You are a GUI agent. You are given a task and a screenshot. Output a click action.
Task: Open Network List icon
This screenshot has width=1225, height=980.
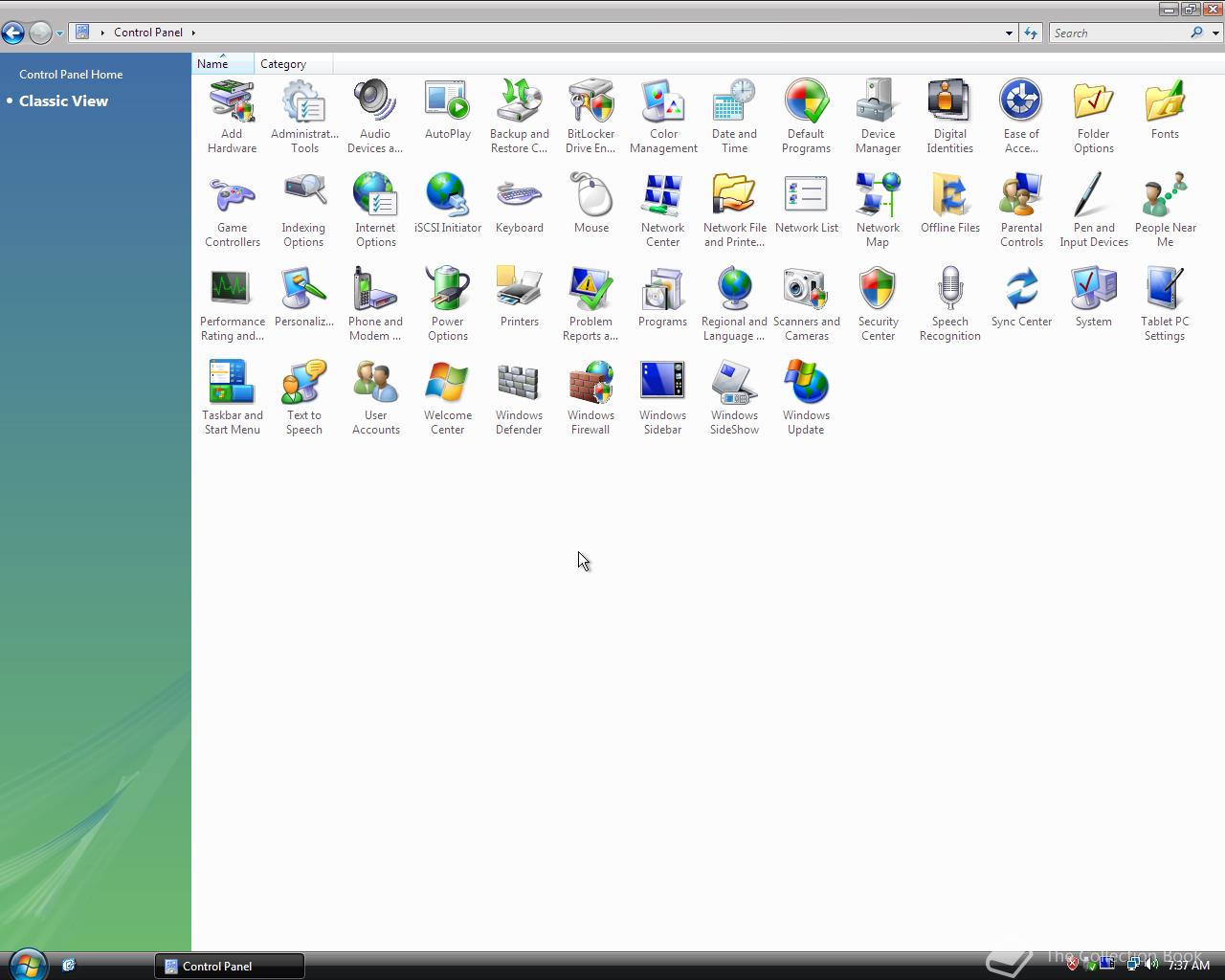807,204
